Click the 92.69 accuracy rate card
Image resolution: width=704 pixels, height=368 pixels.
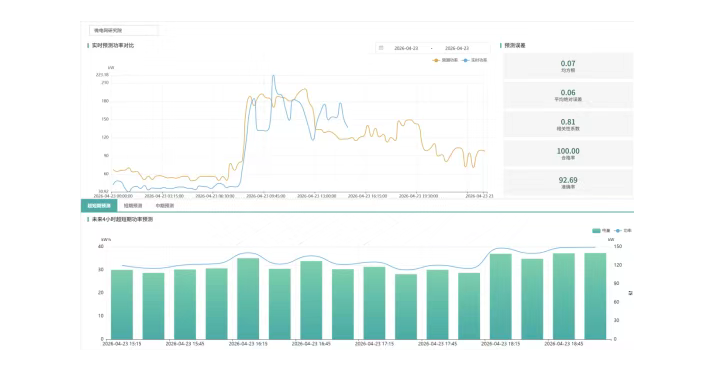(x=568, y=182)
